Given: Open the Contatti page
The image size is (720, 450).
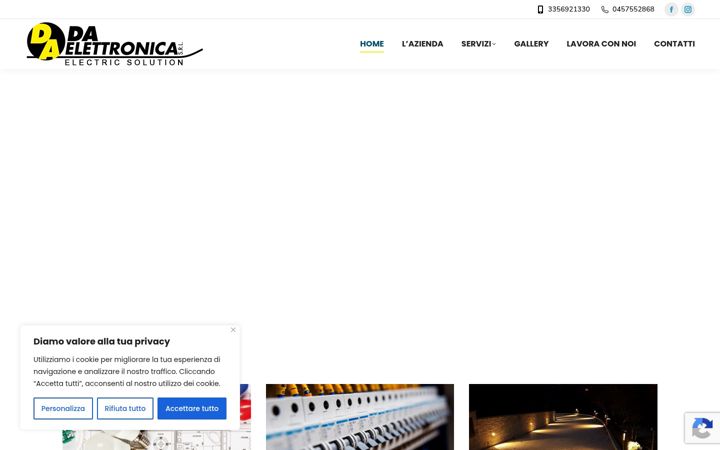Looking at the screenshot, I should (674, 44).
